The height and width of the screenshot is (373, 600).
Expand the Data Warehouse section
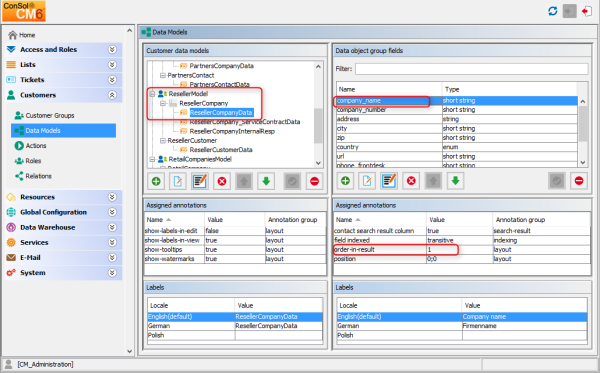112,227
